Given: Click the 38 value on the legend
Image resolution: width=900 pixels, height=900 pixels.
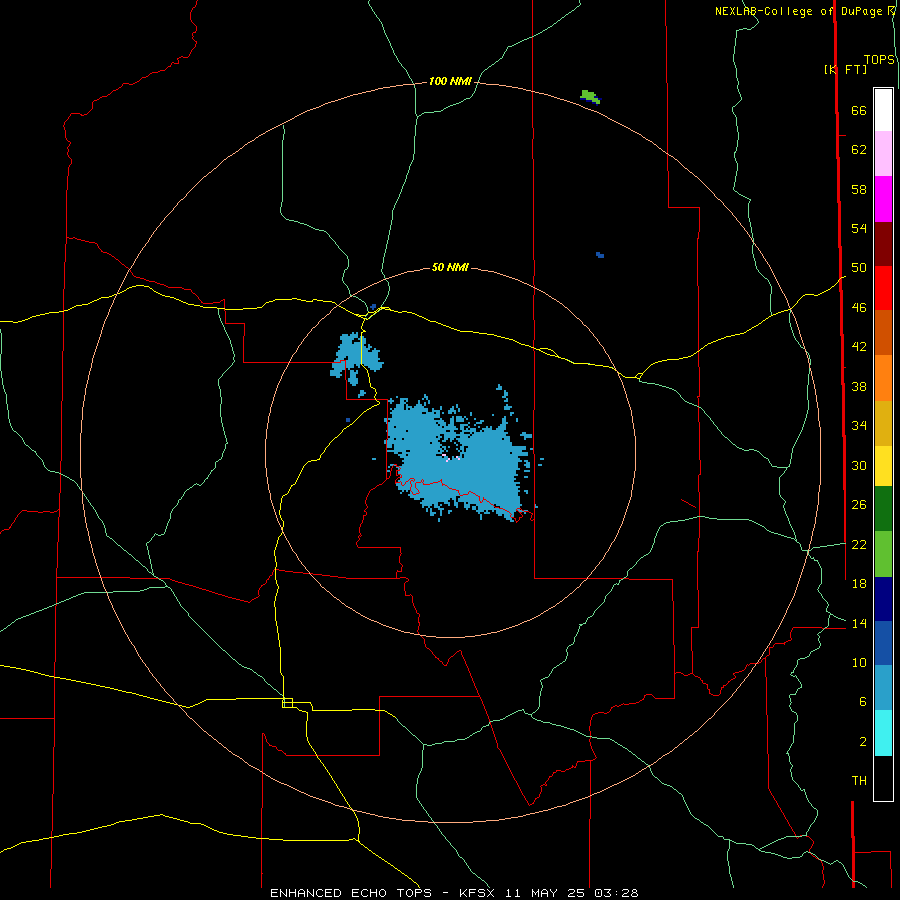Looking at the screenshot, I should tap(859, 386).
